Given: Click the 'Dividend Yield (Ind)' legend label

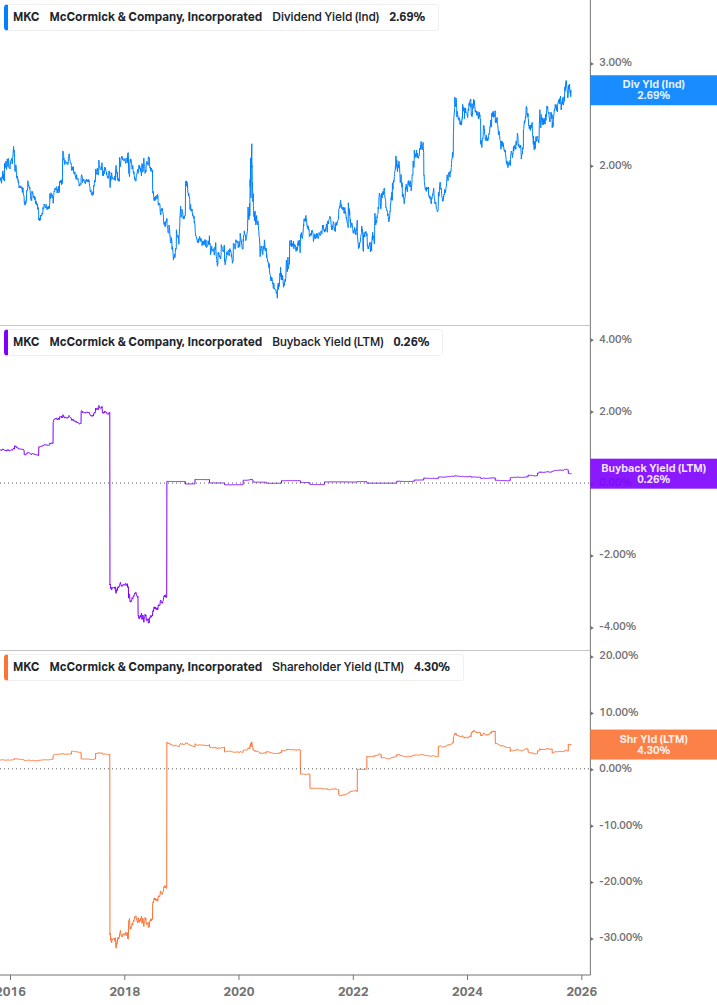Looking at the screenshot, I should 326,17.
